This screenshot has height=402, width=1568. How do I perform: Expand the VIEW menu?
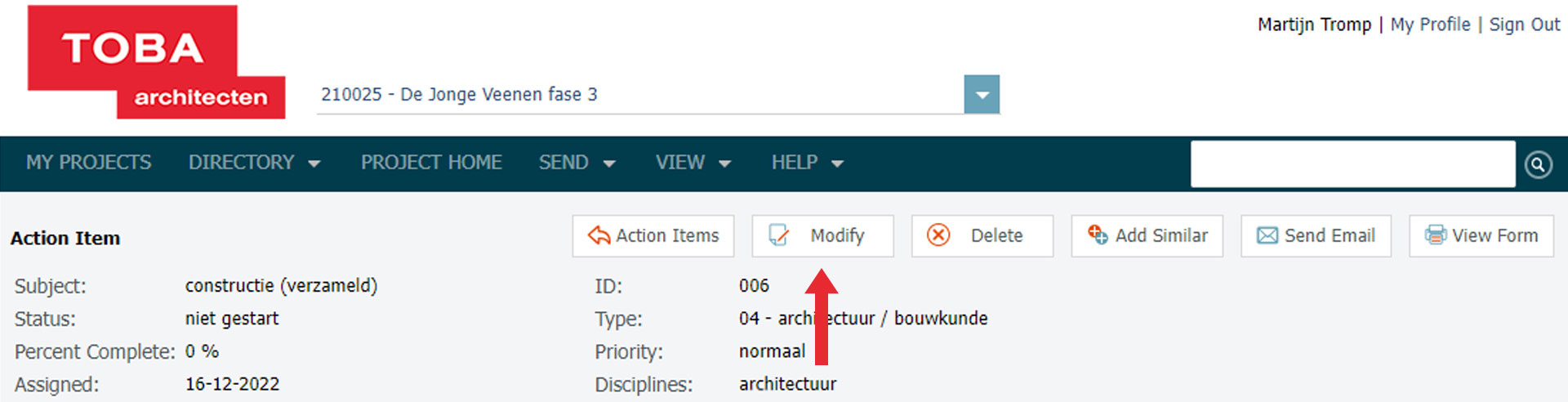693,163
